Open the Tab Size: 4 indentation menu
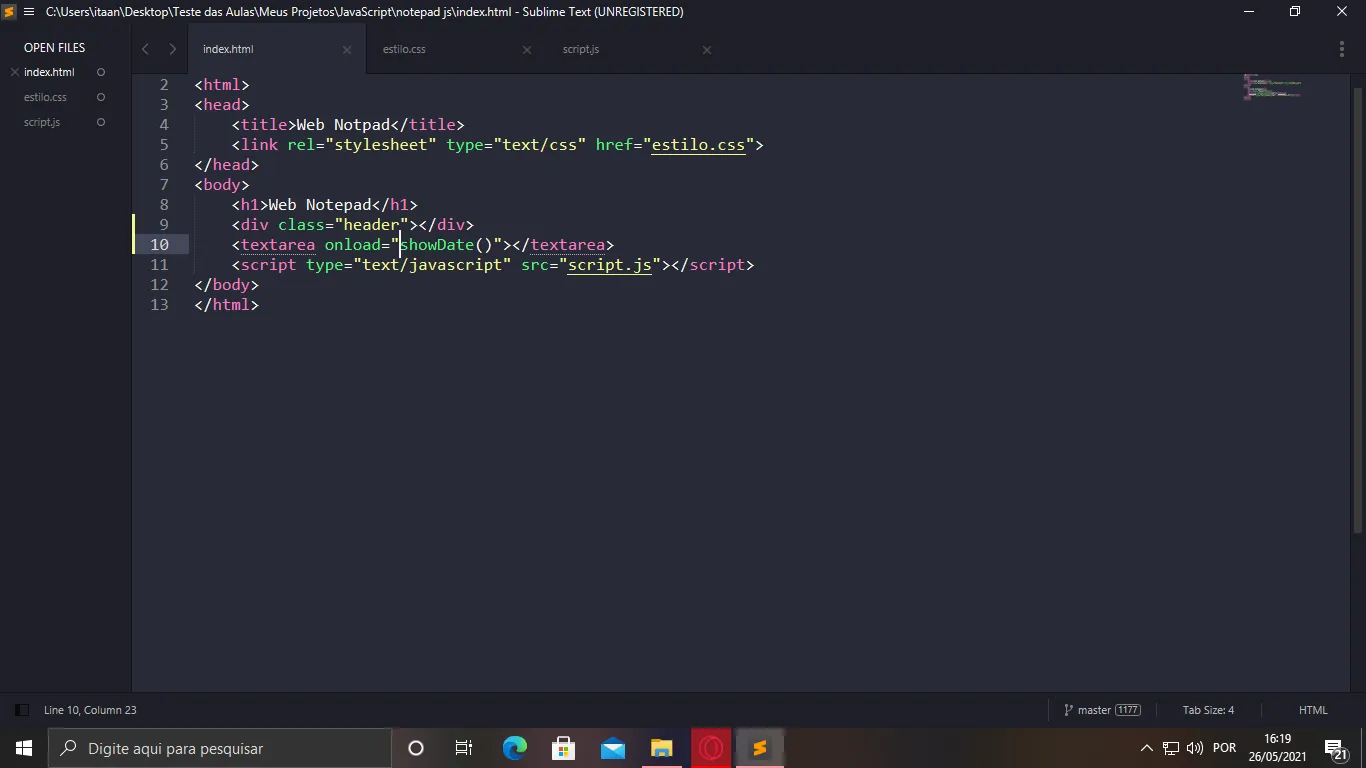 [1208, 710]
